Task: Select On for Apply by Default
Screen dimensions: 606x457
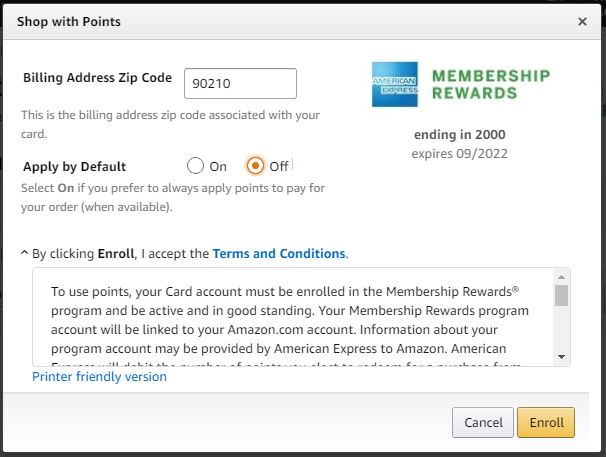Action: 196,166
